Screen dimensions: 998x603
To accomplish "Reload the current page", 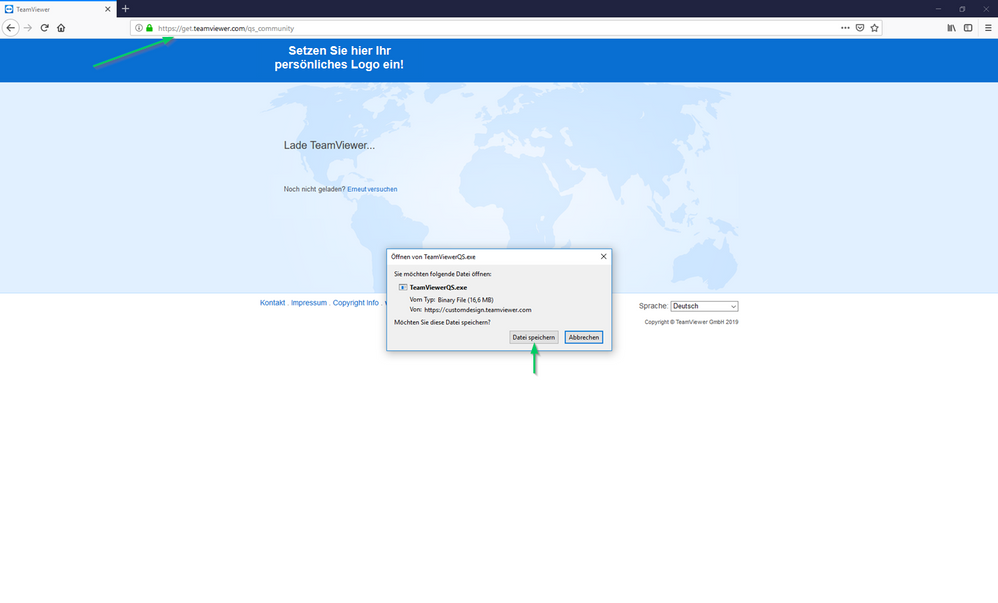I will 45,28.
